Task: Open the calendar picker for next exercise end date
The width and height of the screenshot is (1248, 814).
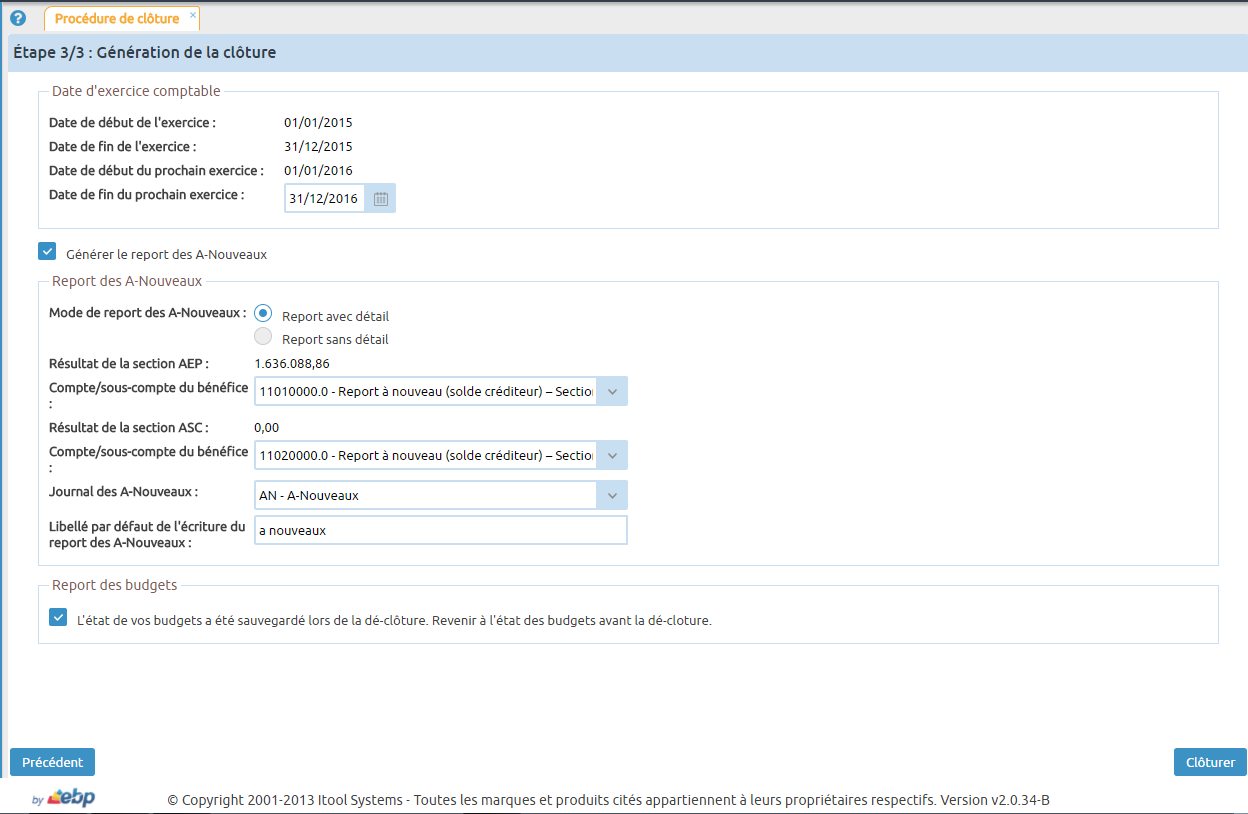Action: coord(380,199)
